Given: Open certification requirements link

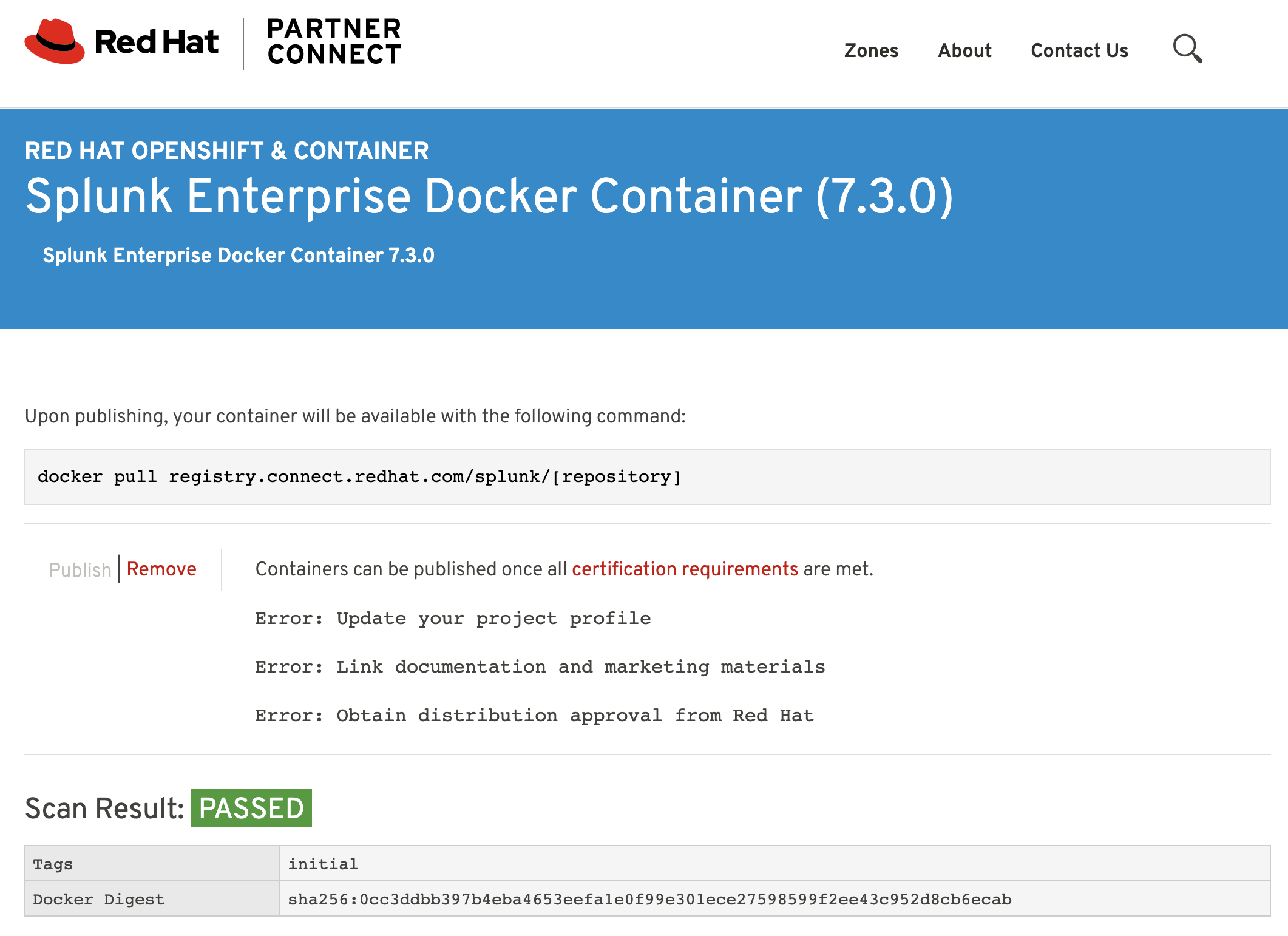Looking at the screenshot, I should click(x=685, y=569).
